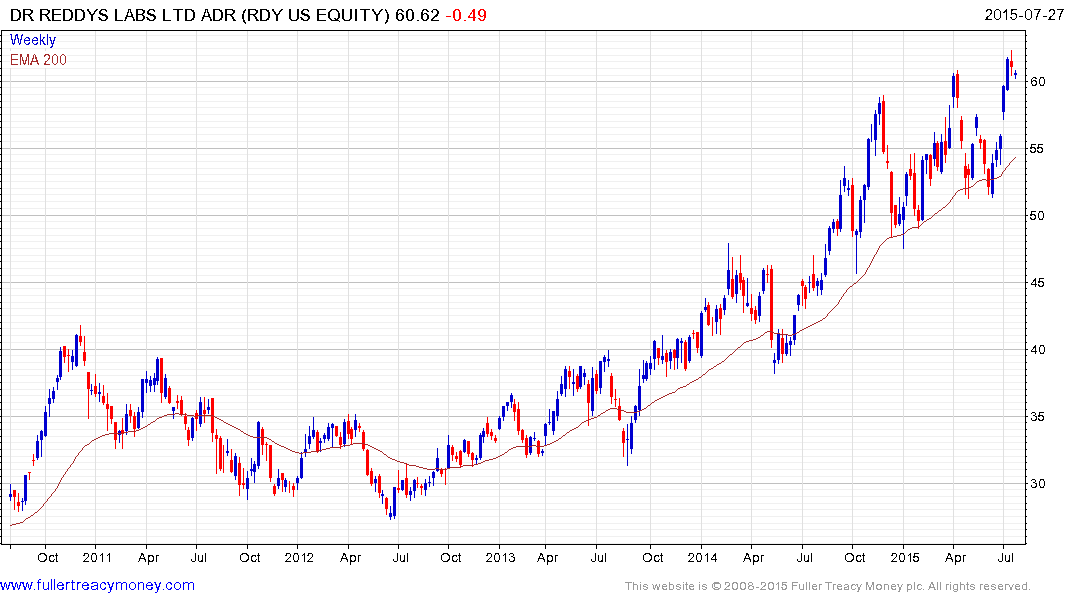Click the 60 price axis label

(x=1038, y=82)
